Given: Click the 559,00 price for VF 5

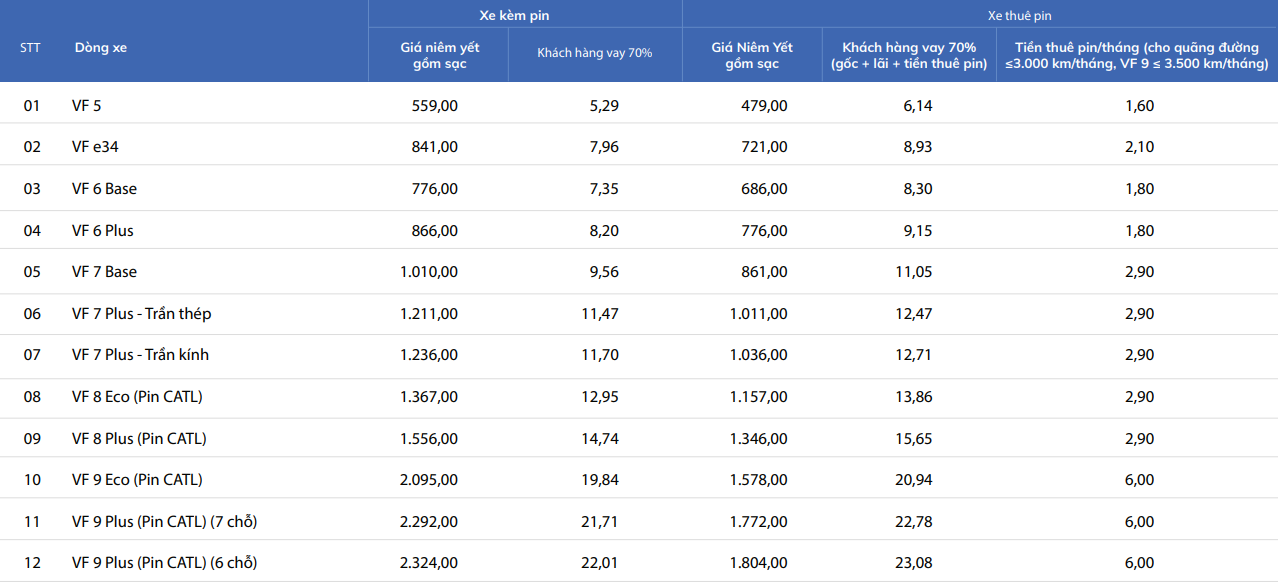Looking at the screenshot, I should (435, 105).
